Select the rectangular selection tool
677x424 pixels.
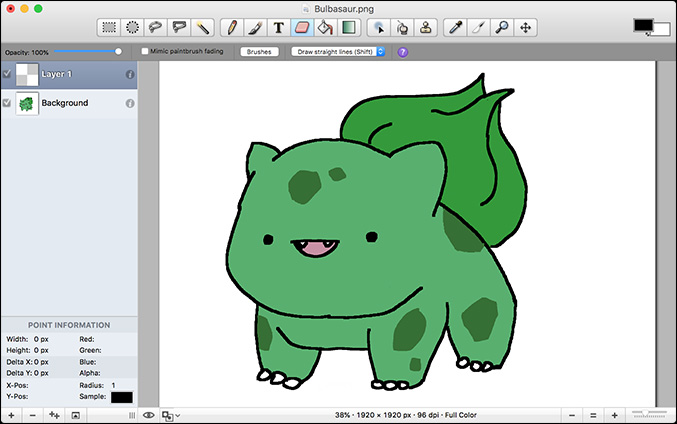point(109,28)
